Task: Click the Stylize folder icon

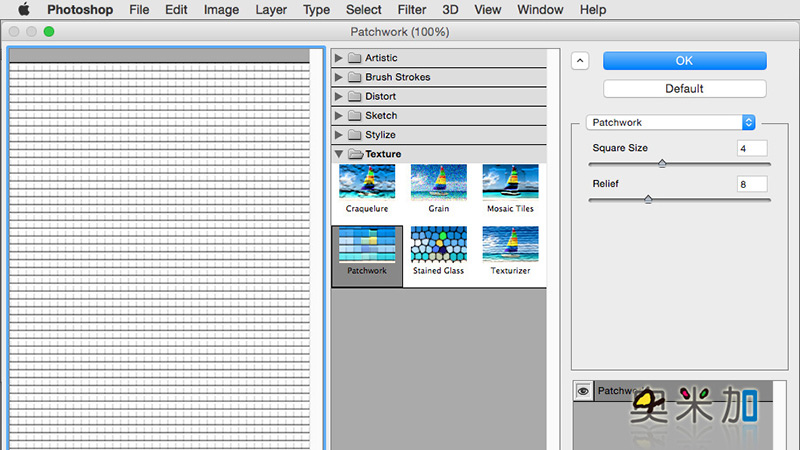Action: coord(355,135)
